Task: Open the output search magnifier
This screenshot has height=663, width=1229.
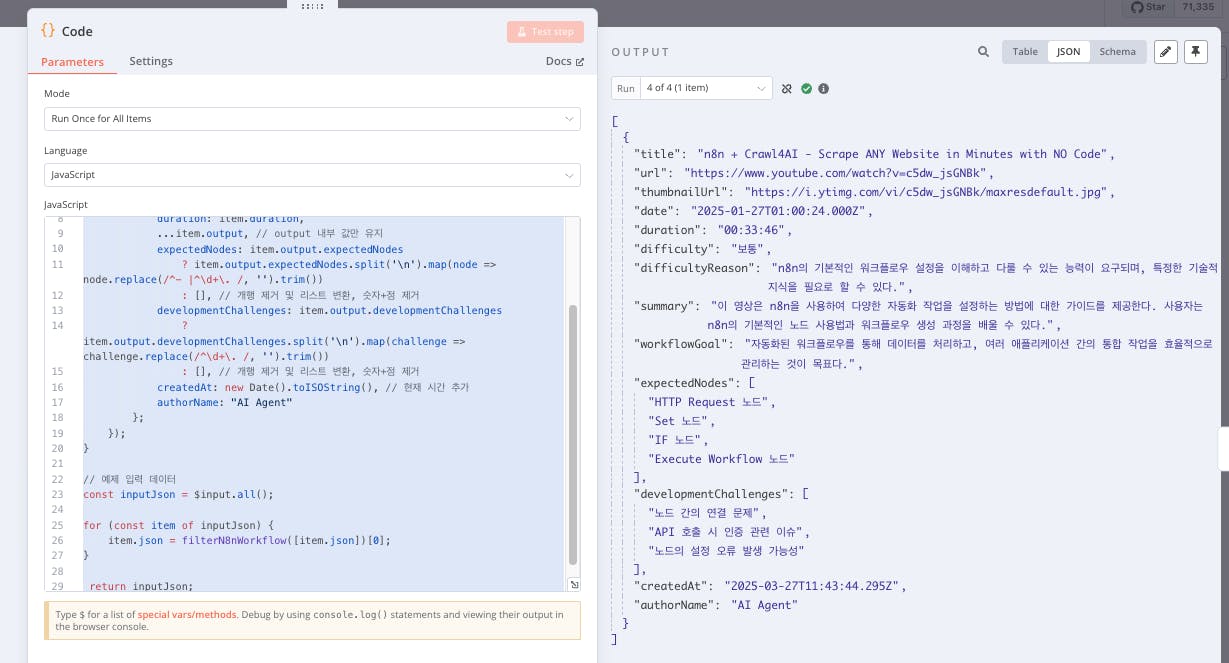Action: pos(984,52)
